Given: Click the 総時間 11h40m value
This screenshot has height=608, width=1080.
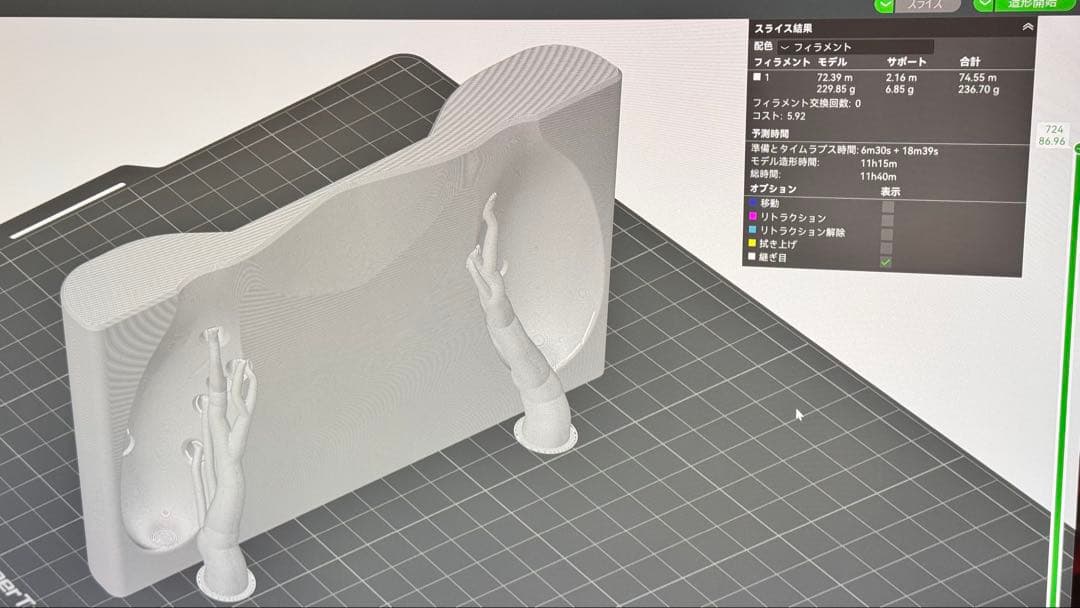Looking at the screenshot, I should point(878,176).
